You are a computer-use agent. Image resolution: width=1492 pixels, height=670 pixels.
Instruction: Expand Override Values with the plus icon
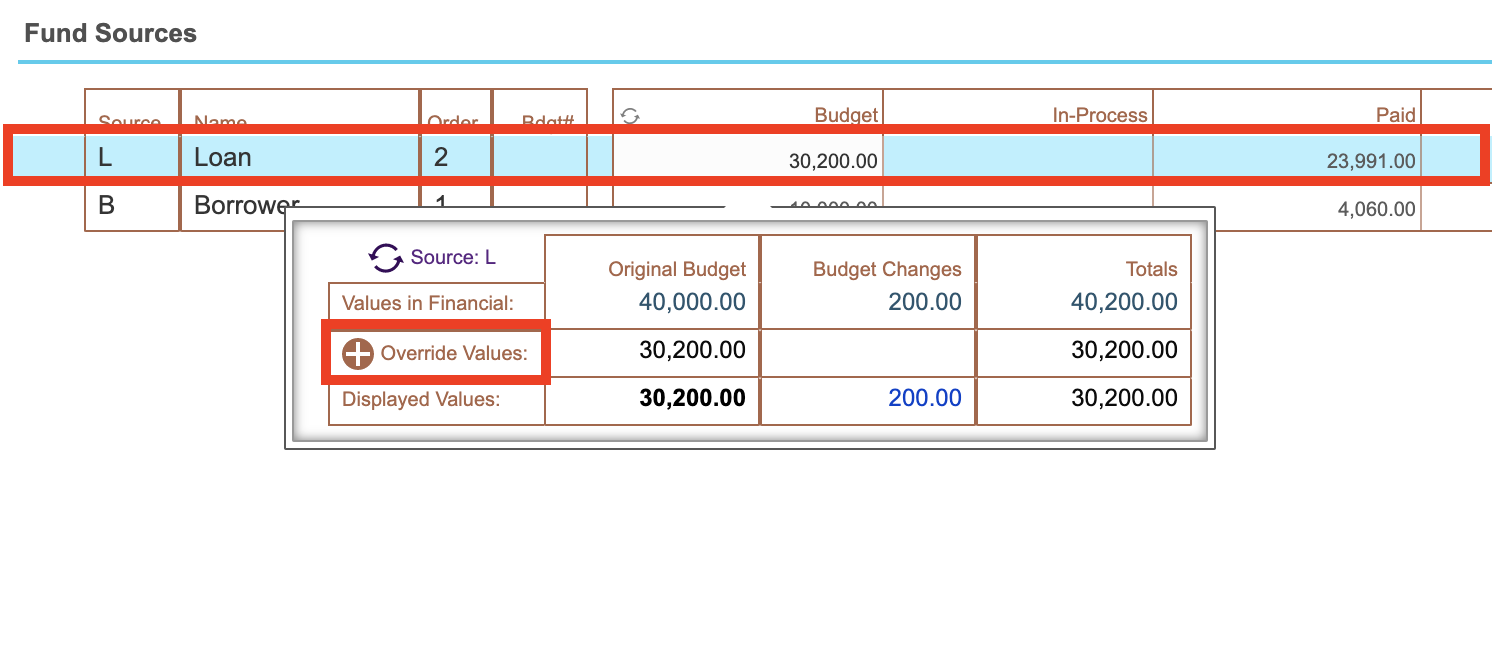point(357,353)
